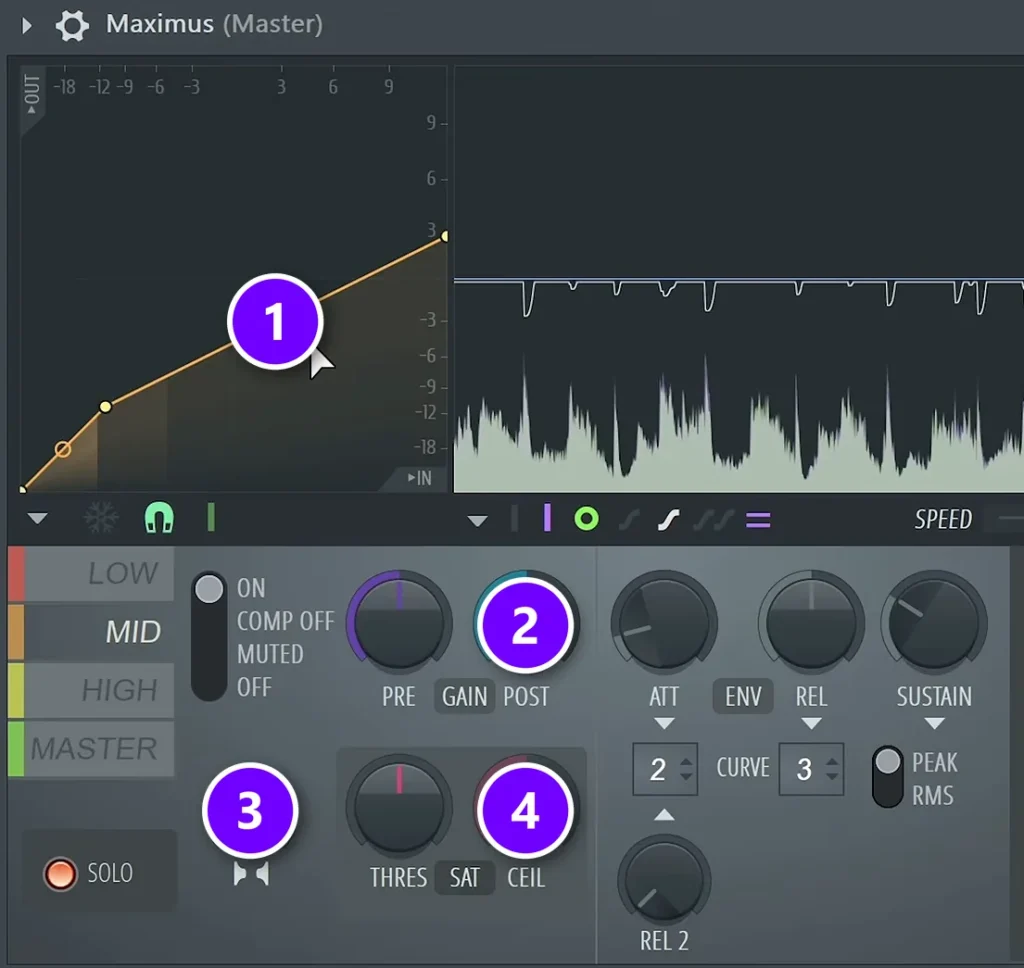The width and height of the screenshot is (1024, 968).
Task: Click the purple double-line bands icon
Action: coord(758,520)
